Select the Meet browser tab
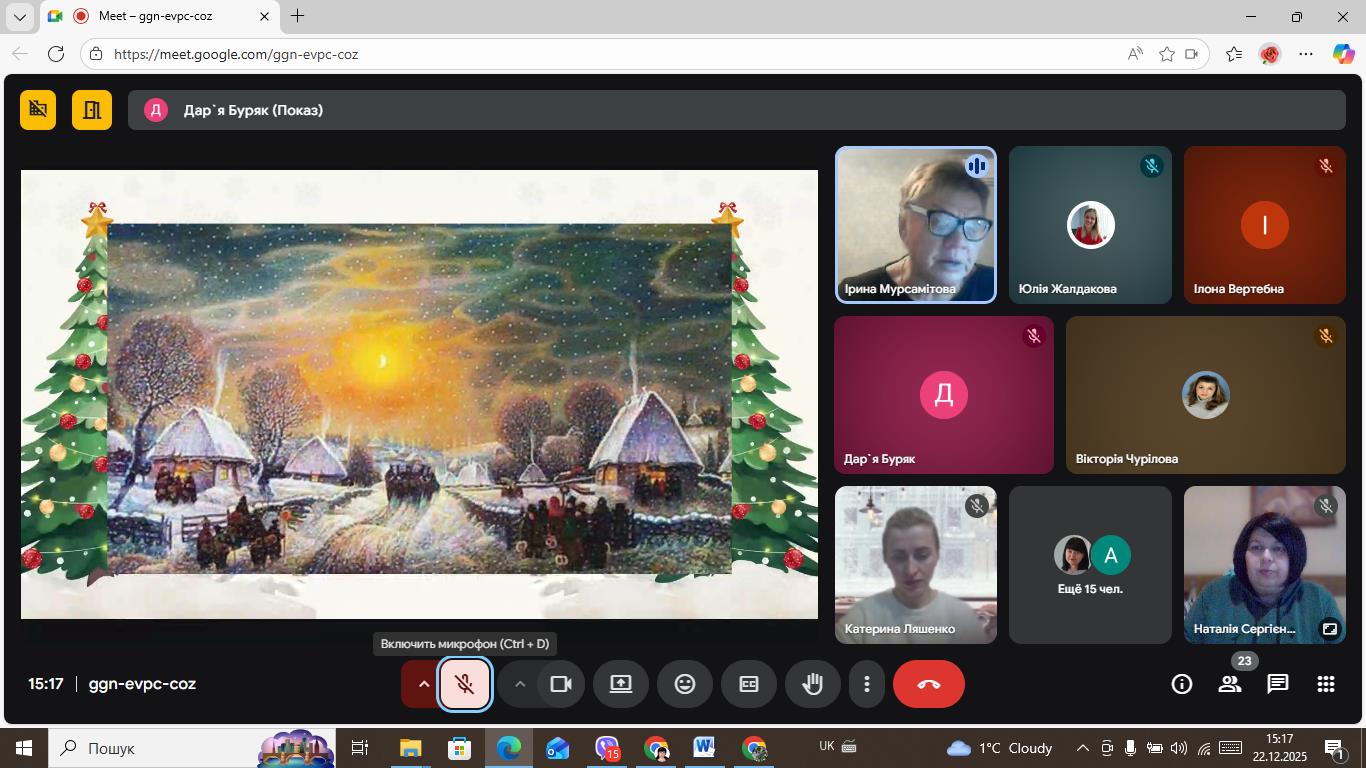Viewport: 1366px width, 768px height. [160, 16]
